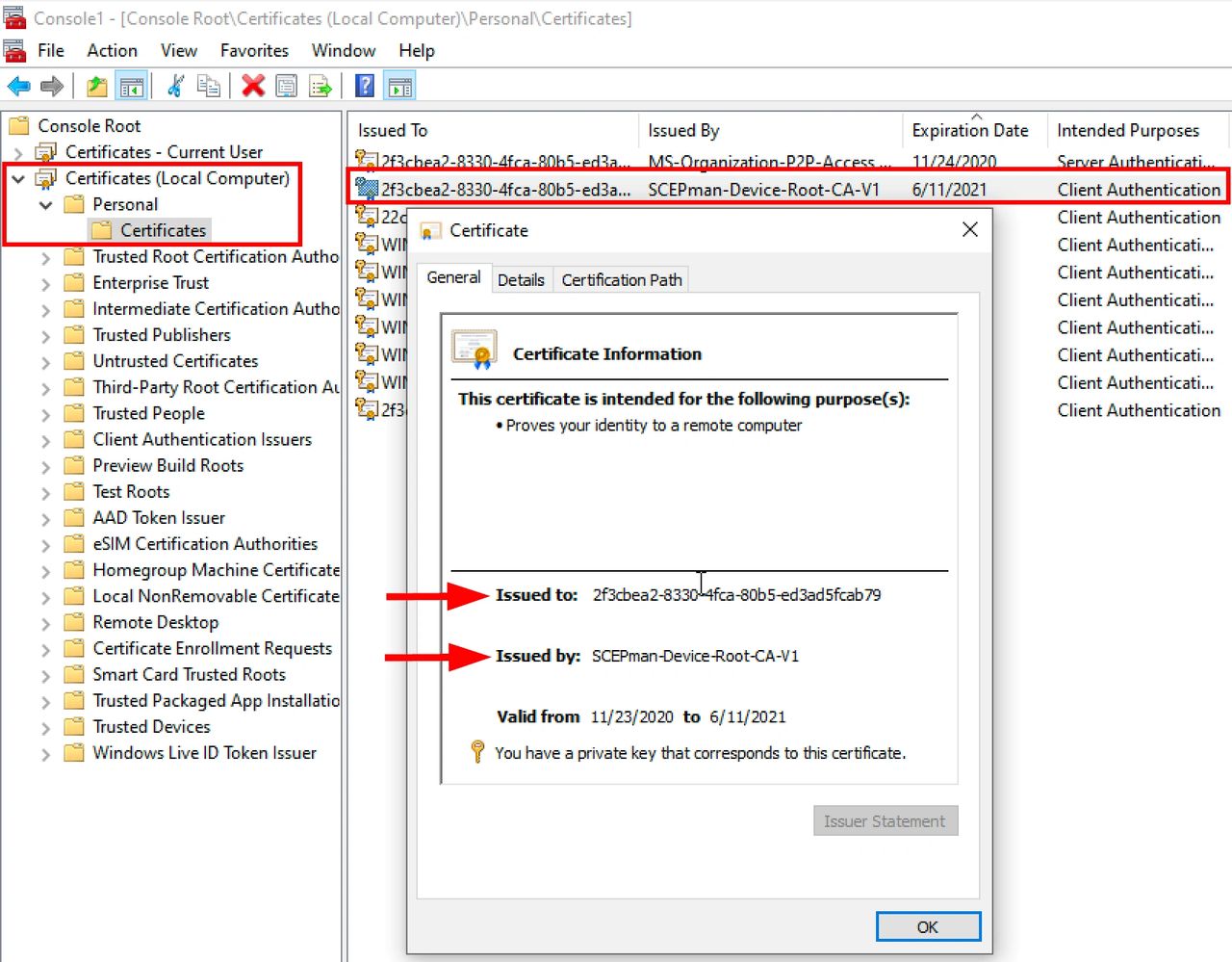Select the Remote Desktop folder in tree

click(155, 623)
